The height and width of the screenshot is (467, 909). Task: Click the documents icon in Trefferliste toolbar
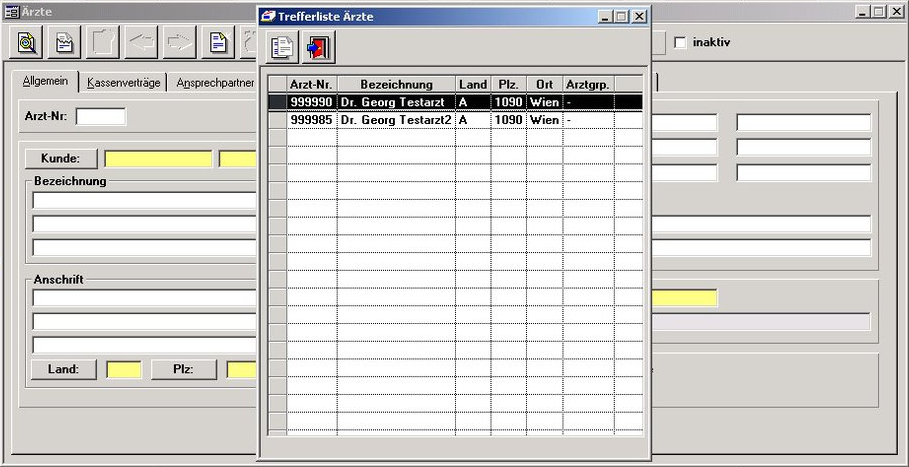(x=282, y=47)
